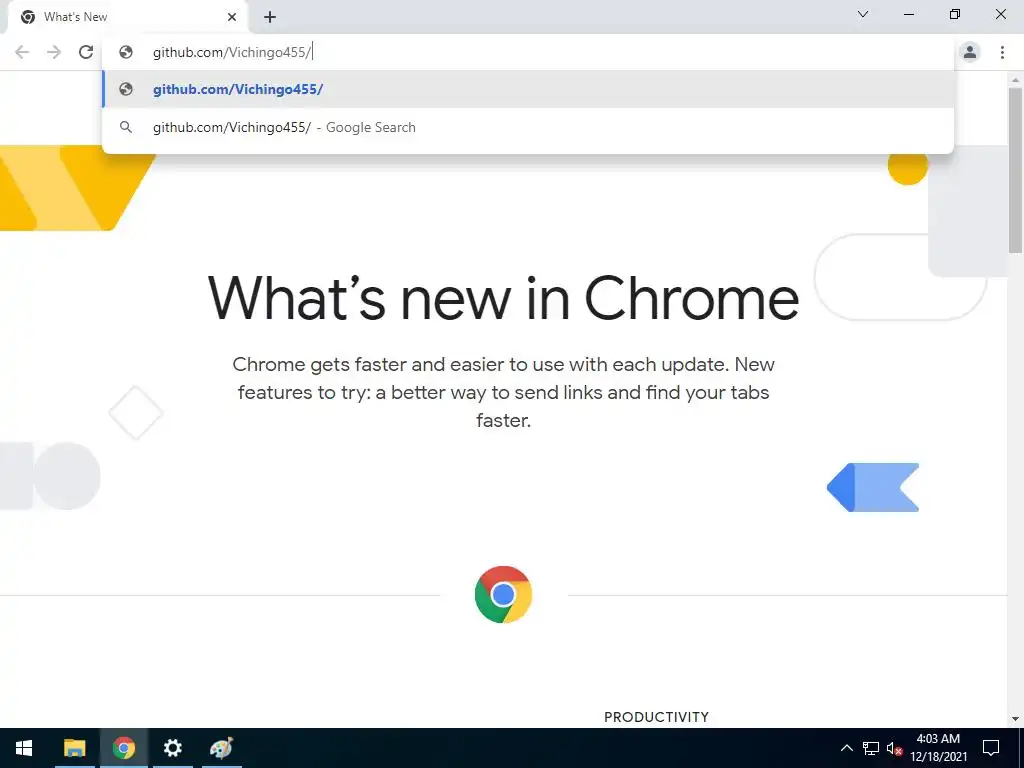
Task: Open the Windows Start menu
Action: coord(24,748)
